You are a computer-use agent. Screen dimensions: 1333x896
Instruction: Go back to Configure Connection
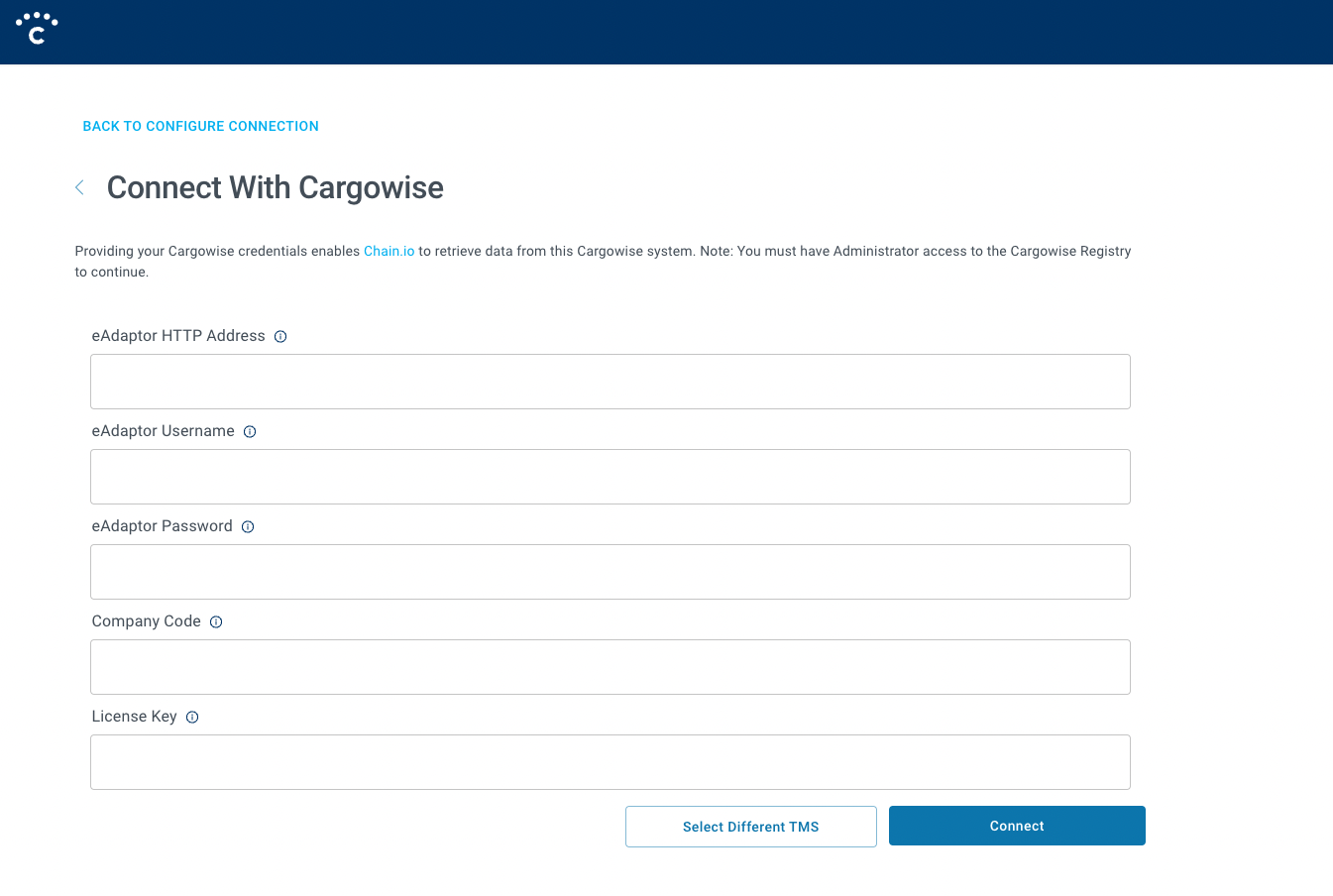pyautogui.click(x=200, y=126)
